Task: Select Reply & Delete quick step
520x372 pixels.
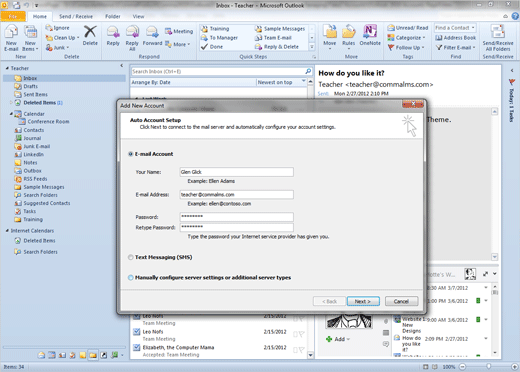Action: coord(277,47)
